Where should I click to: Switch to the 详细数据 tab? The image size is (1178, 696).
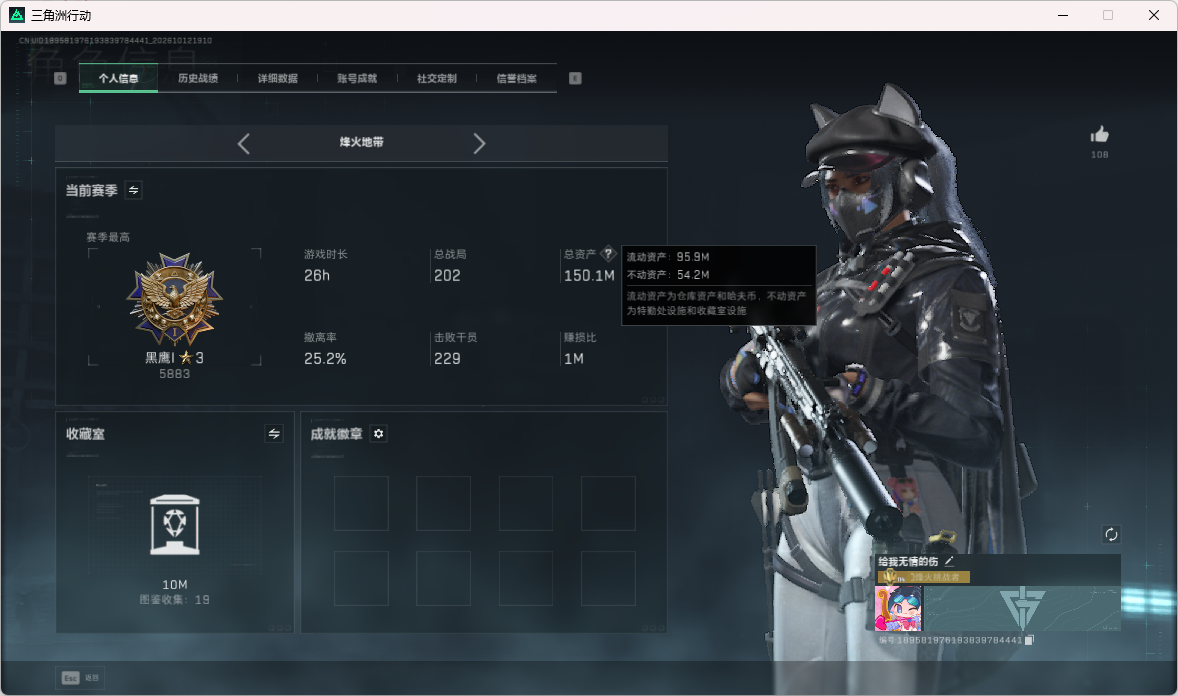click(277, 78)
